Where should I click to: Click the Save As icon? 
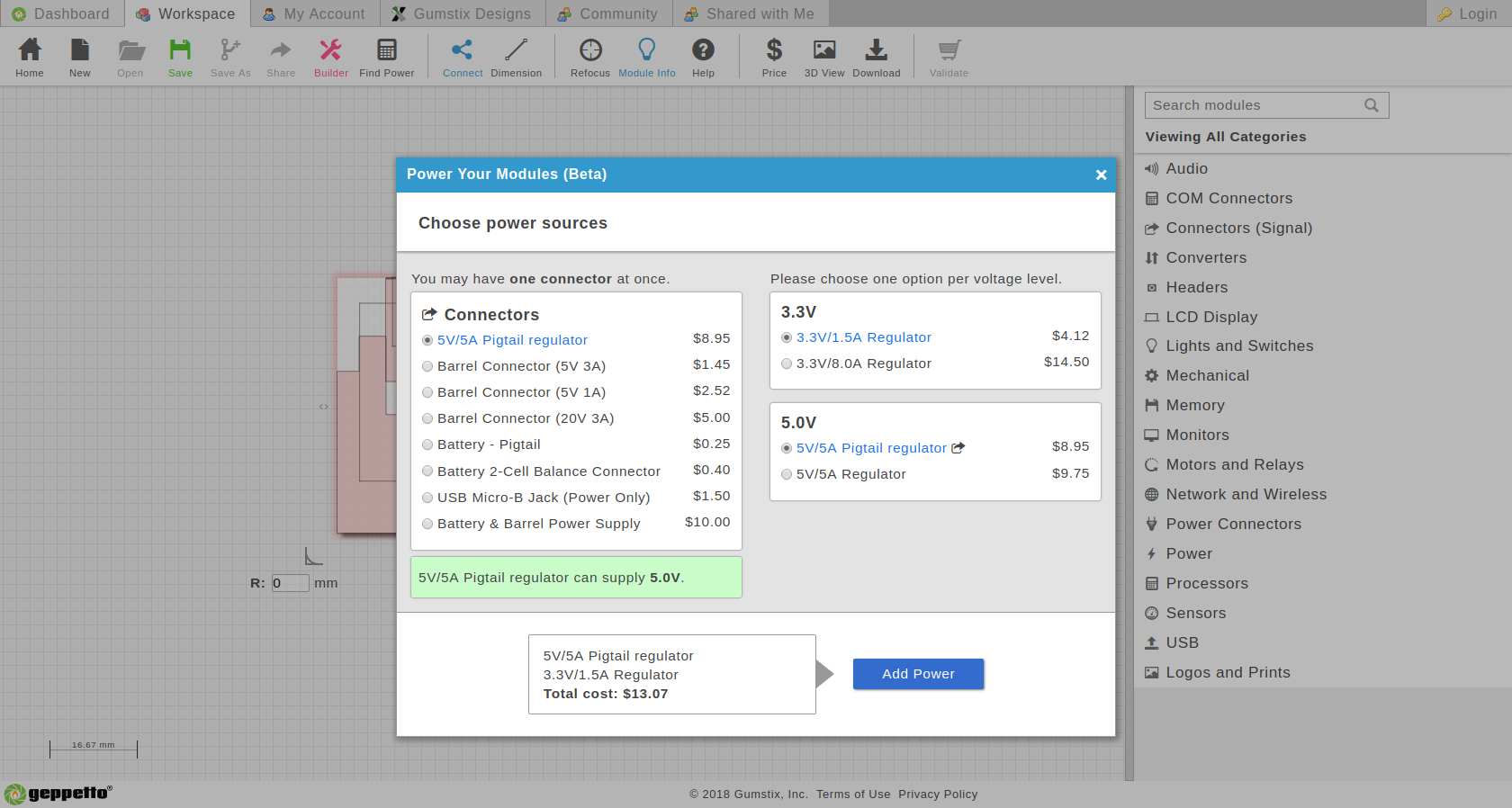pos(230,49)
